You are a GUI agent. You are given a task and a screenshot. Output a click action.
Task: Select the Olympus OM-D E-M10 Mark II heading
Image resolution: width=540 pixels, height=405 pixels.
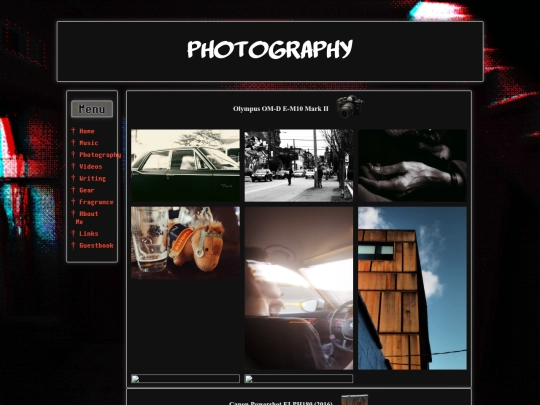click(x=281, y=109)
